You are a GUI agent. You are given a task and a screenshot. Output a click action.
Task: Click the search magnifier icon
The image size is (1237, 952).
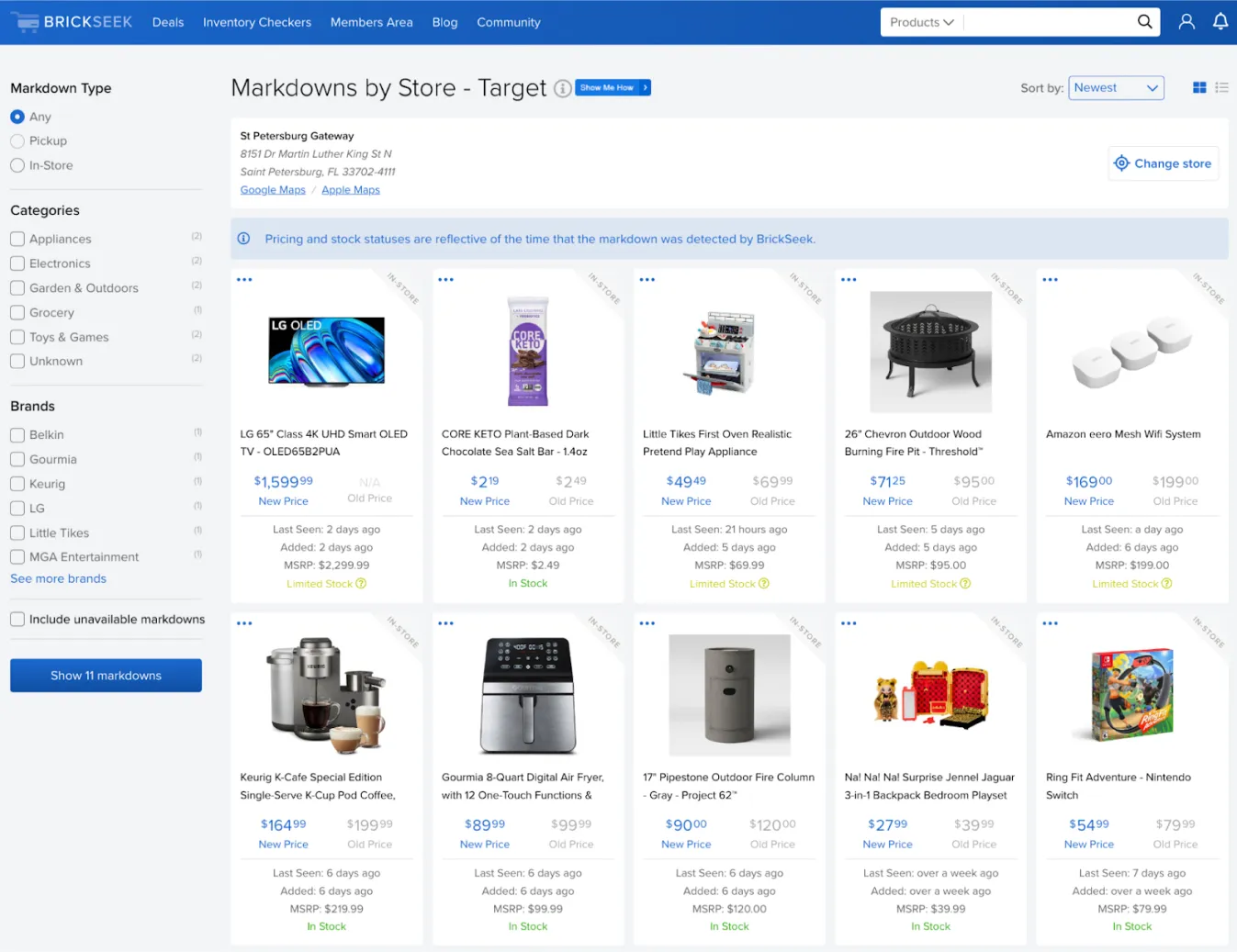[1144, 21]
